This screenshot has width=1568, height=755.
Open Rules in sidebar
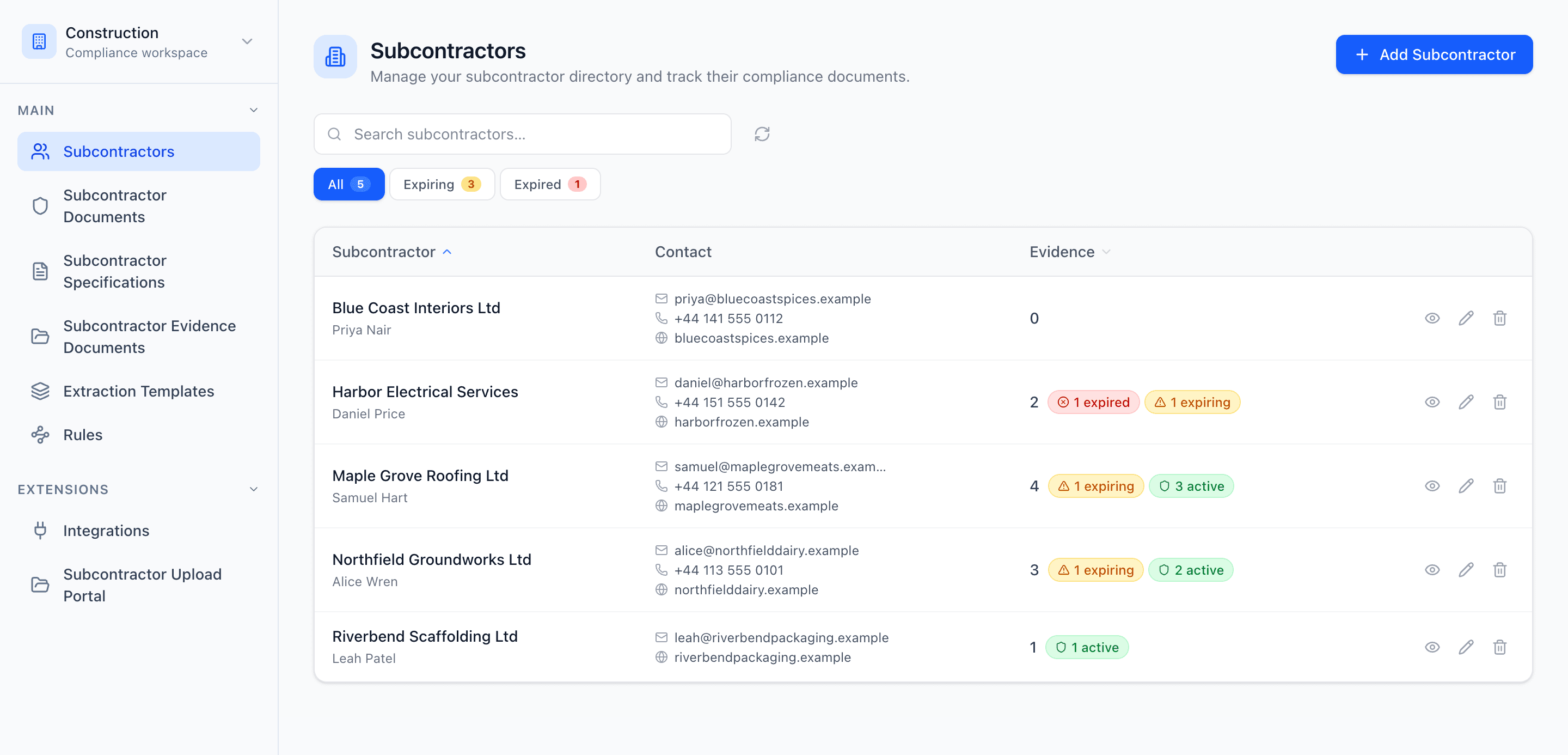[139, 435]
